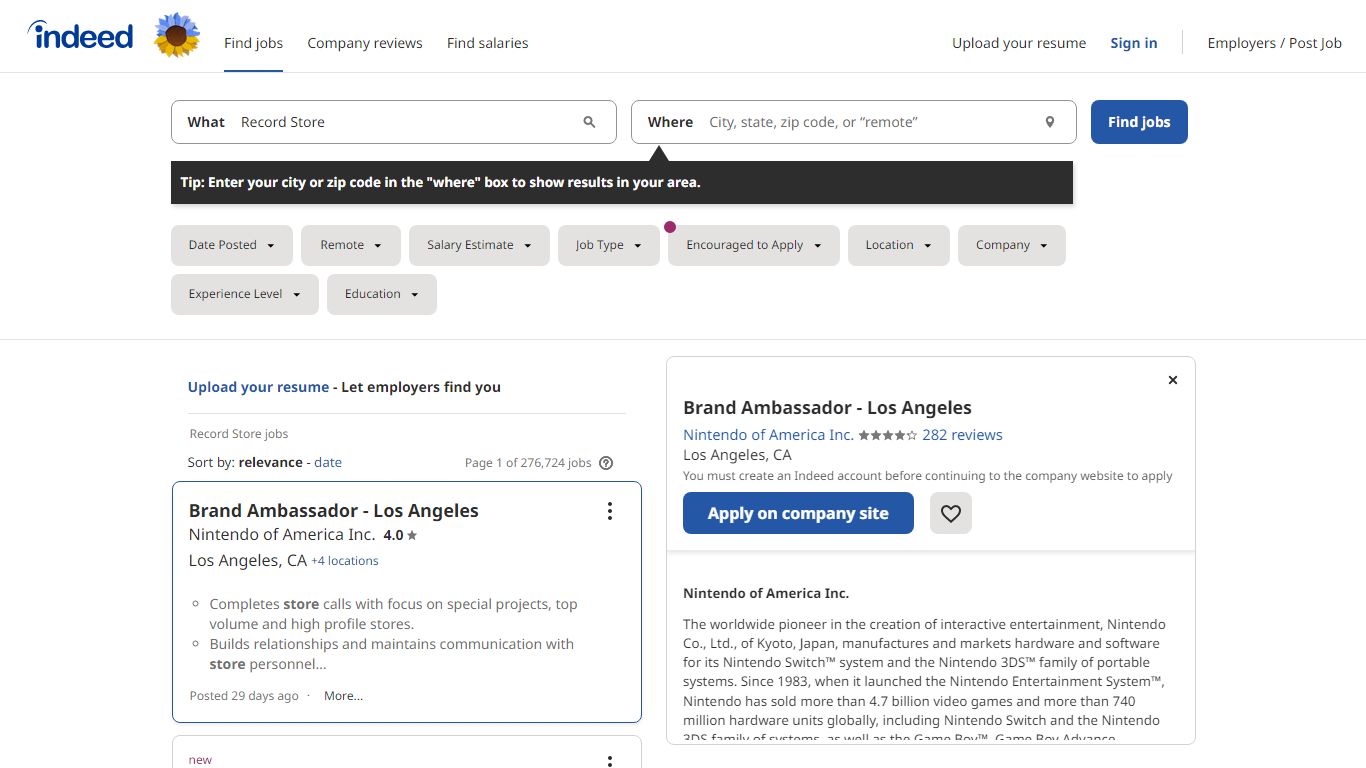Open the Location filter dropdown

pyautogui.click(x=899, y=245)
